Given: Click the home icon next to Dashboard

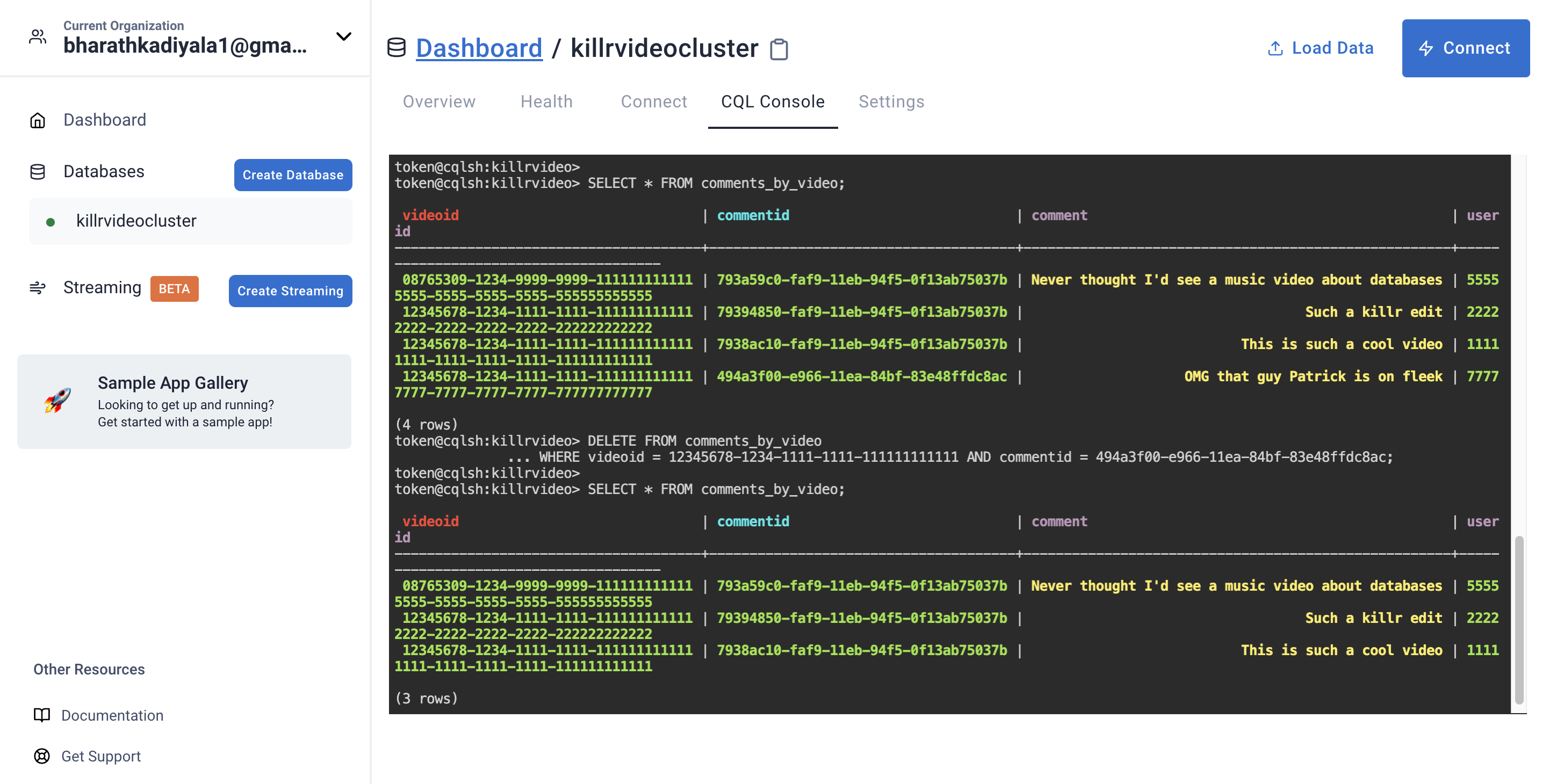Looking at the screenshot, I should (x=38, y=120).
